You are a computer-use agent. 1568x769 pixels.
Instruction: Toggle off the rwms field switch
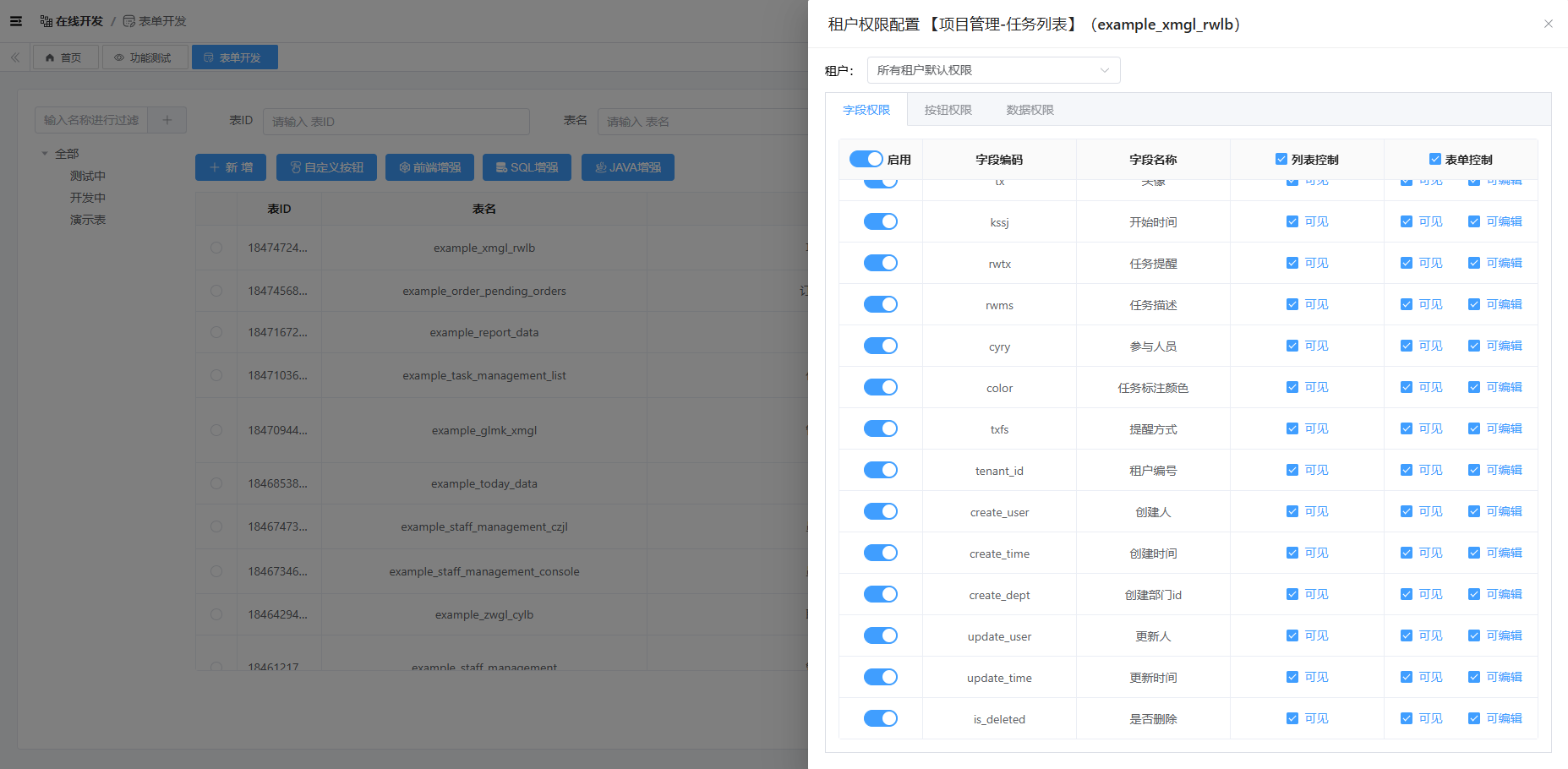[x=880, y=303]
